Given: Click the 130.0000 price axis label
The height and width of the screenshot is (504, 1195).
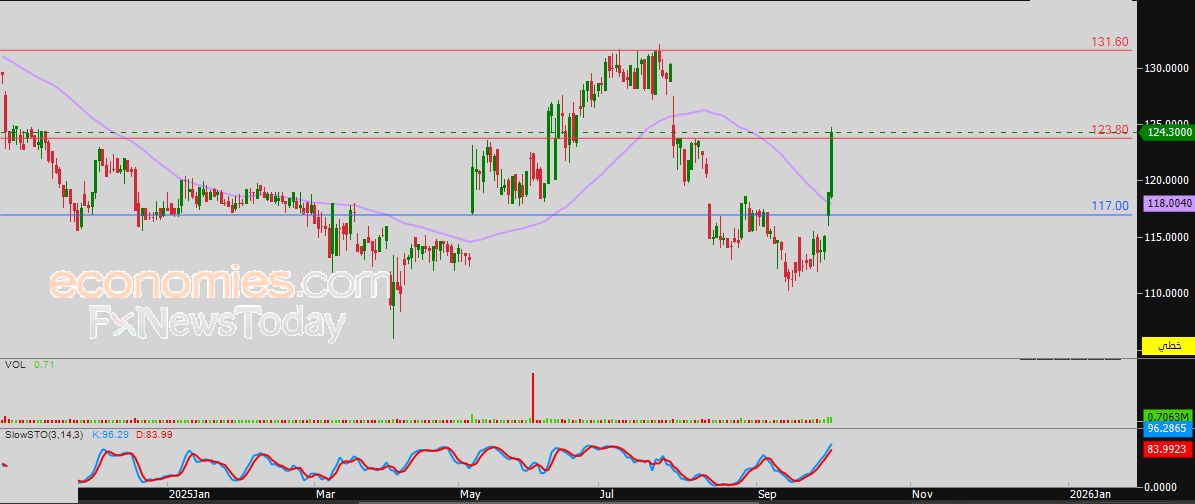Looking at the screenshot, I should pyautogui.click(x=1166, y=69).
